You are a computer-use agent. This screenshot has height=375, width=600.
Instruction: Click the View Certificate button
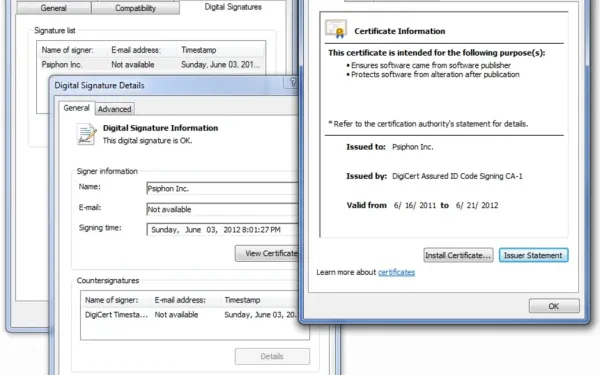(x=267, y=253)
